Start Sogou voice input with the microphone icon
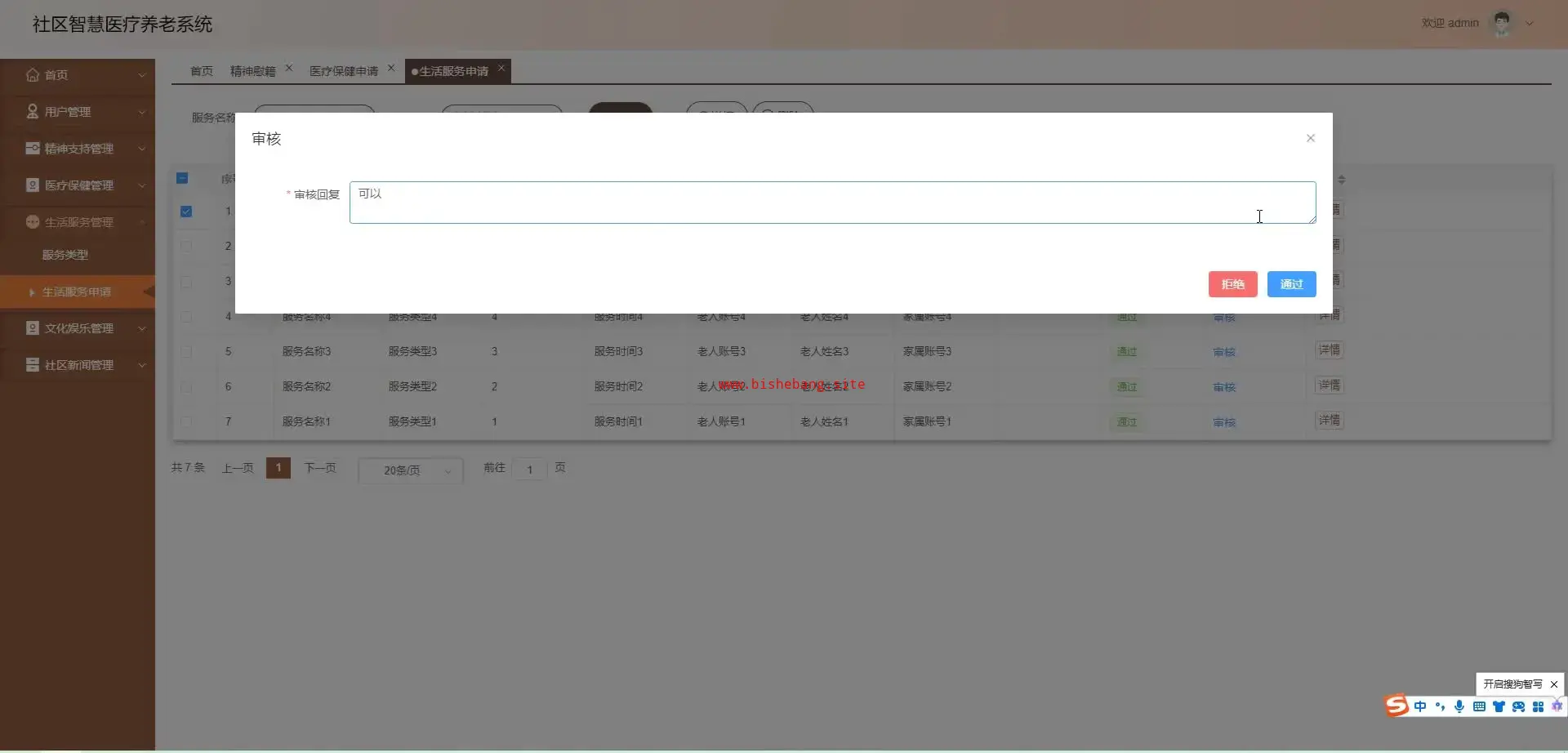 (1459, 706)
